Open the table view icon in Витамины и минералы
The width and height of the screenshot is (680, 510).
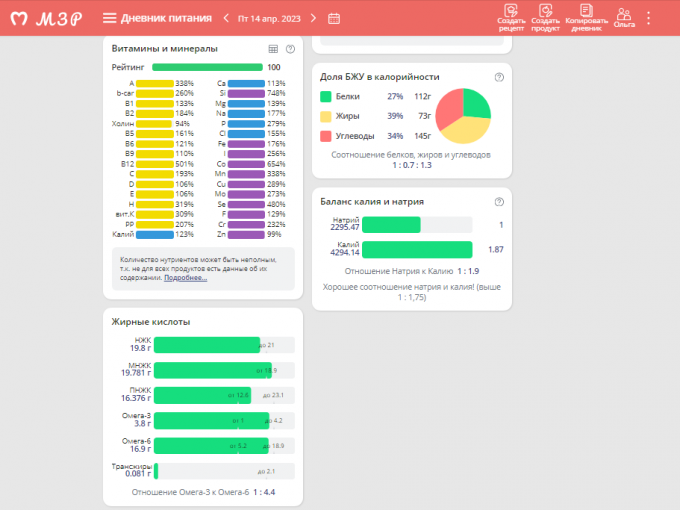(273, 48)
